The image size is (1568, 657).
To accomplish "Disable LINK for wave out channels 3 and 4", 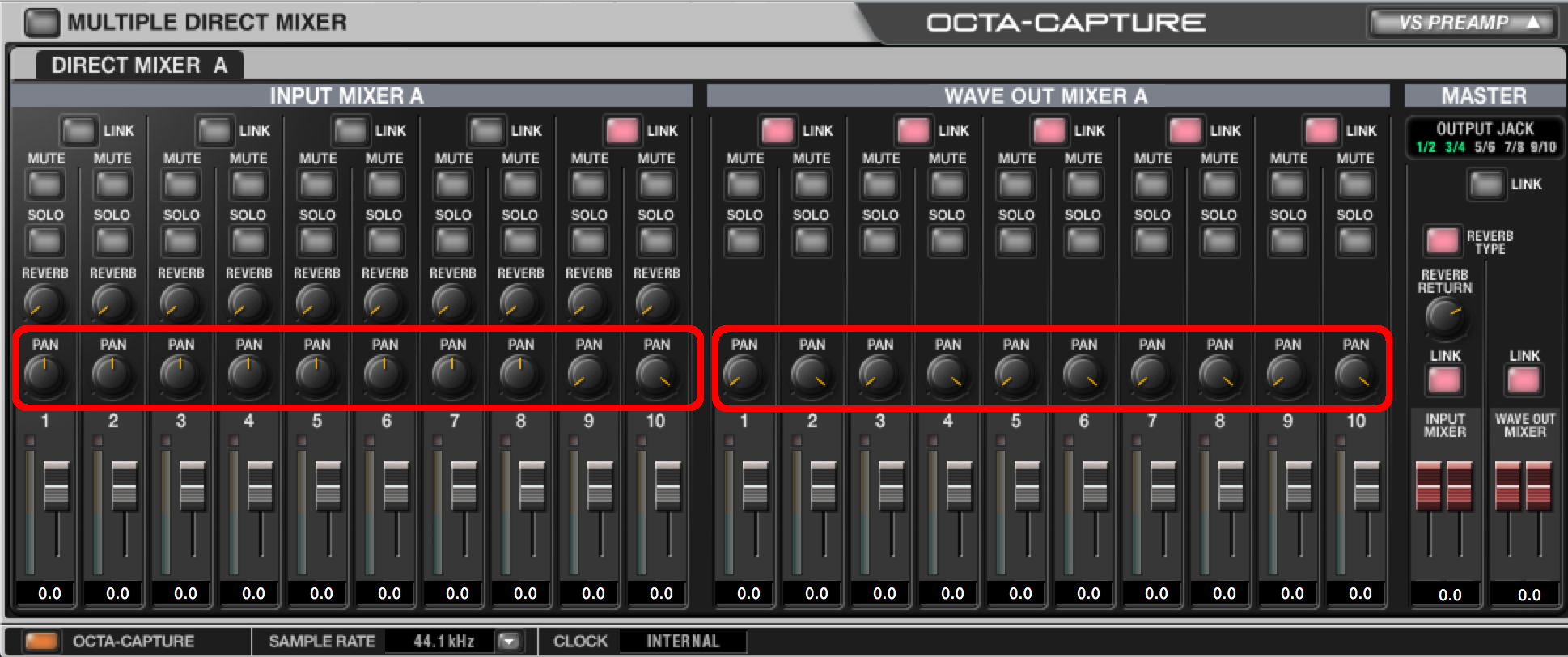I will point(914,130).
